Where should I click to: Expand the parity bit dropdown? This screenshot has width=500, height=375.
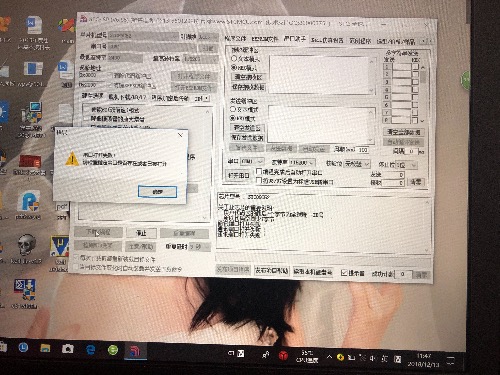tap(357, 164)
